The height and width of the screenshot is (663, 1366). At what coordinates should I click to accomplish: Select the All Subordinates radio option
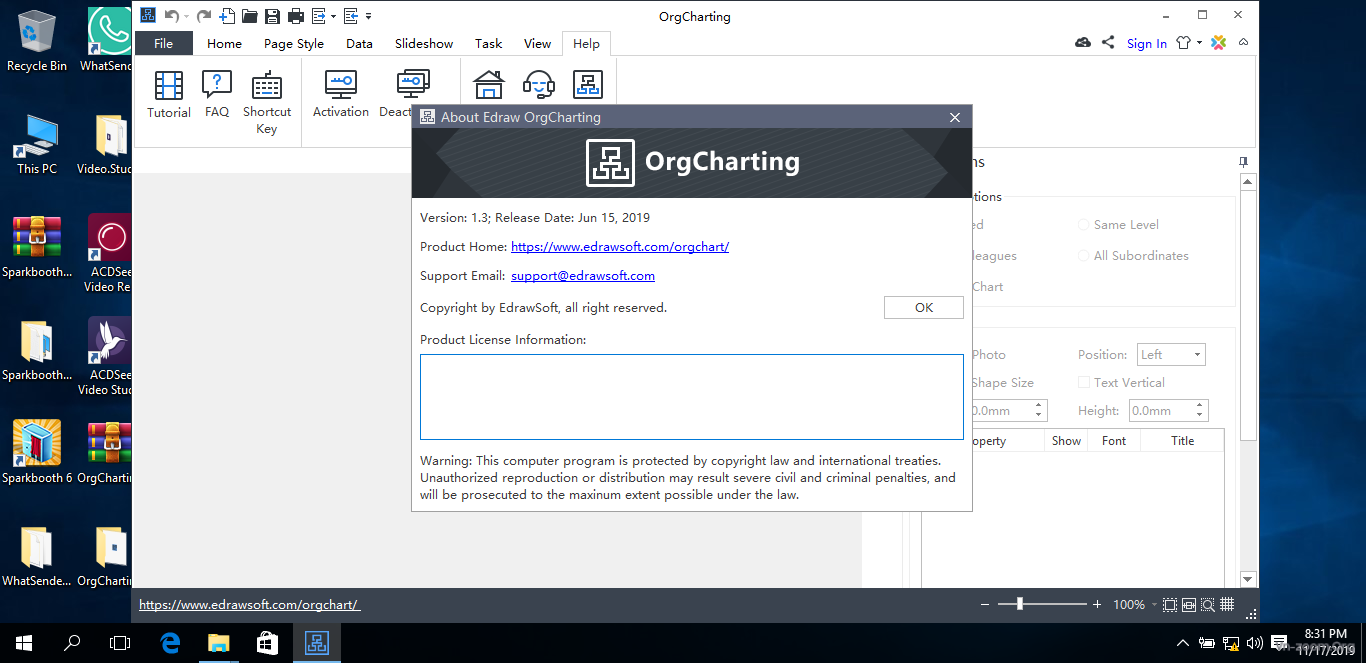1134,256
